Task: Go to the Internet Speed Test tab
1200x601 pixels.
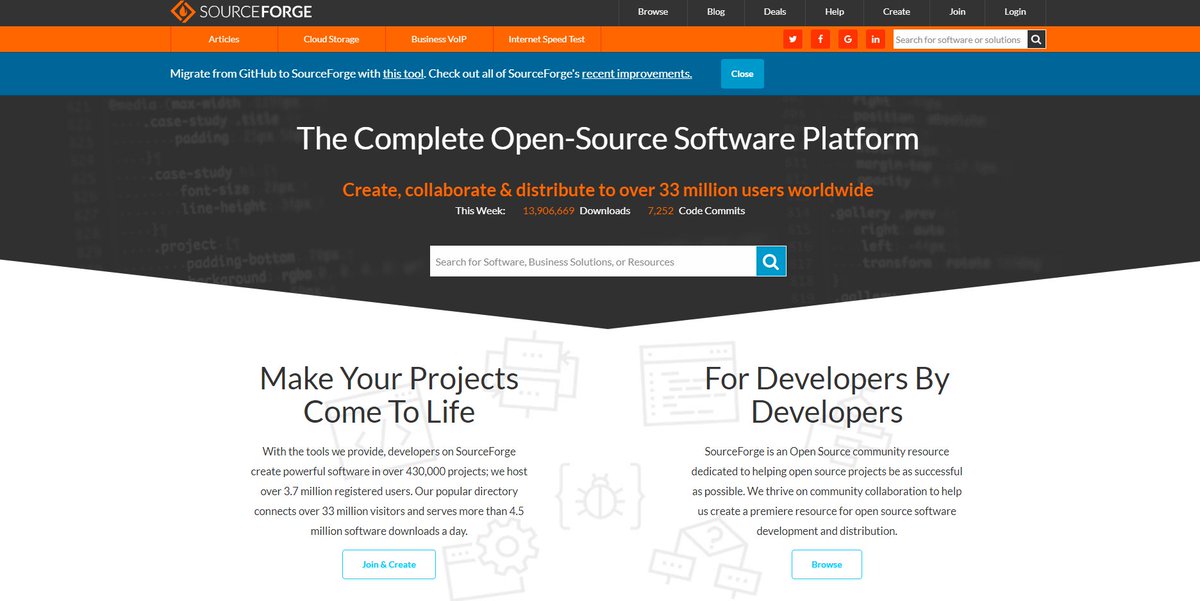Action: 546,39
